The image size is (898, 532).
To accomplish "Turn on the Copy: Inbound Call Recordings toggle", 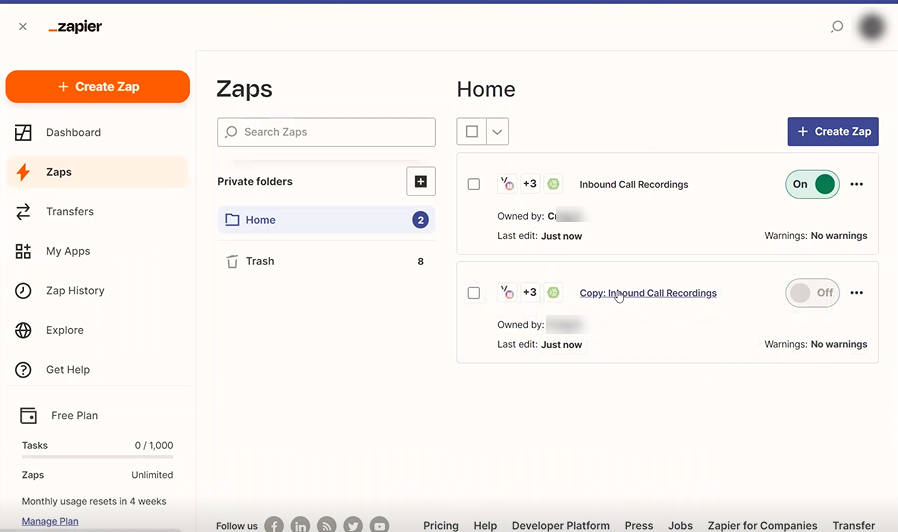I will (x=812, y=293).
